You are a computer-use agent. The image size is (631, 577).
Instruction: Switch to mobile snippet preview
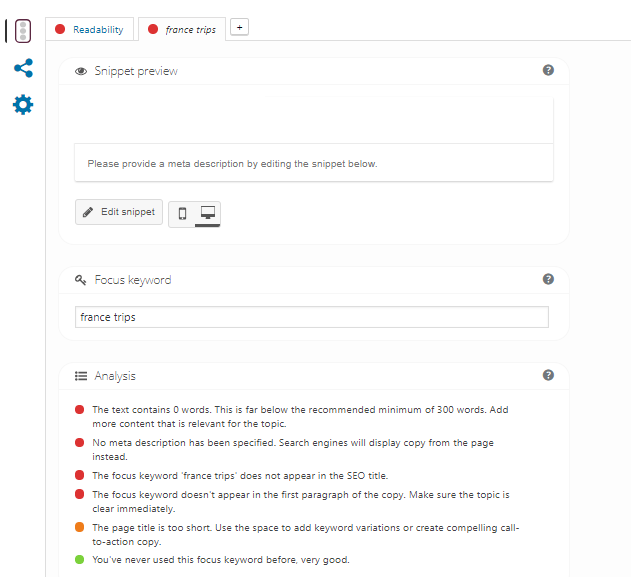(x=182, y=213)
